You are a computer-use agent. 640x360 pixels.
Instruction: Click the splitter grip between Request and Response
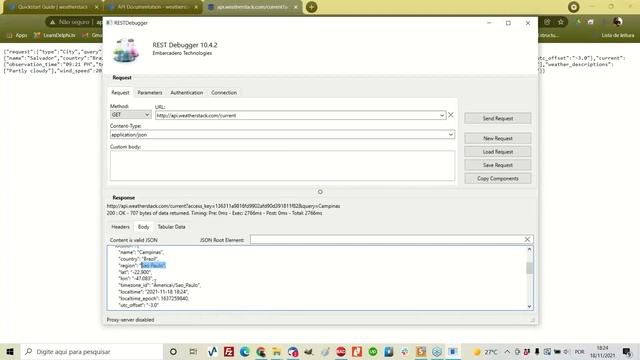click(x=320, y=192)
